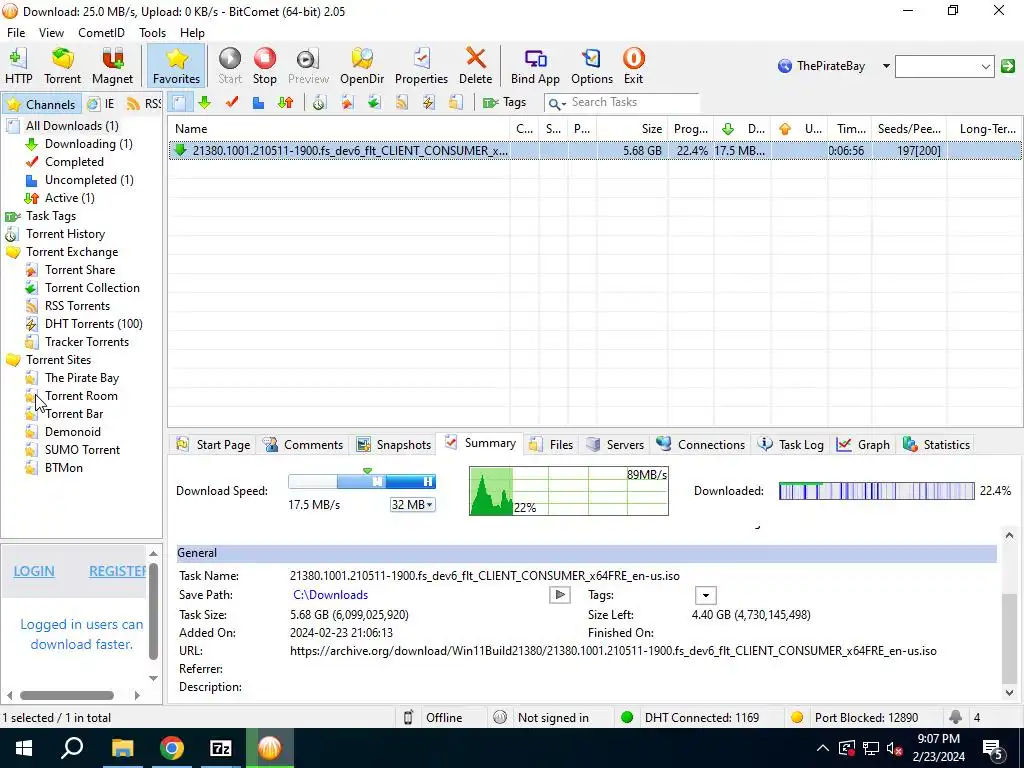Screen dimensions: 1024x768
Task: Filter by Downloading using green arrow toolbar icon
Action: pos(204,103)
